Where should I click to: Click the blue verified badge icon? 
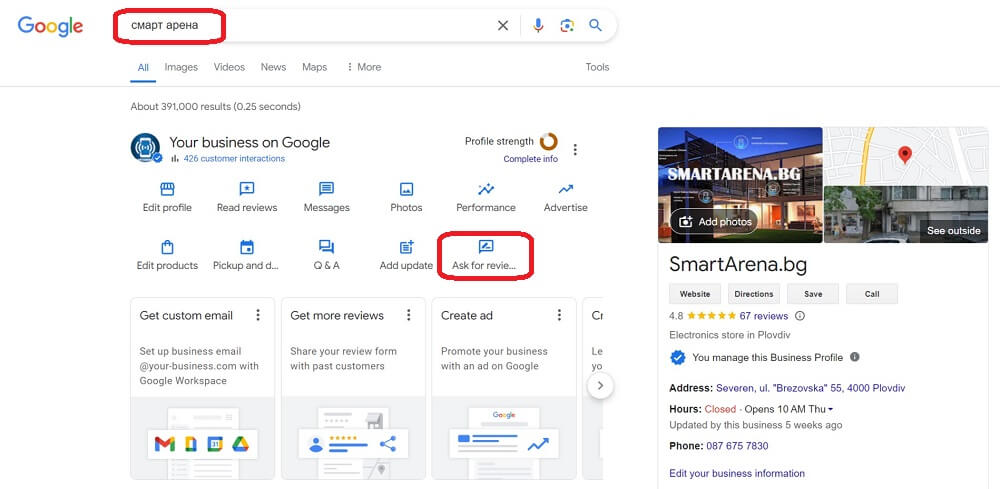coord(677,358)
